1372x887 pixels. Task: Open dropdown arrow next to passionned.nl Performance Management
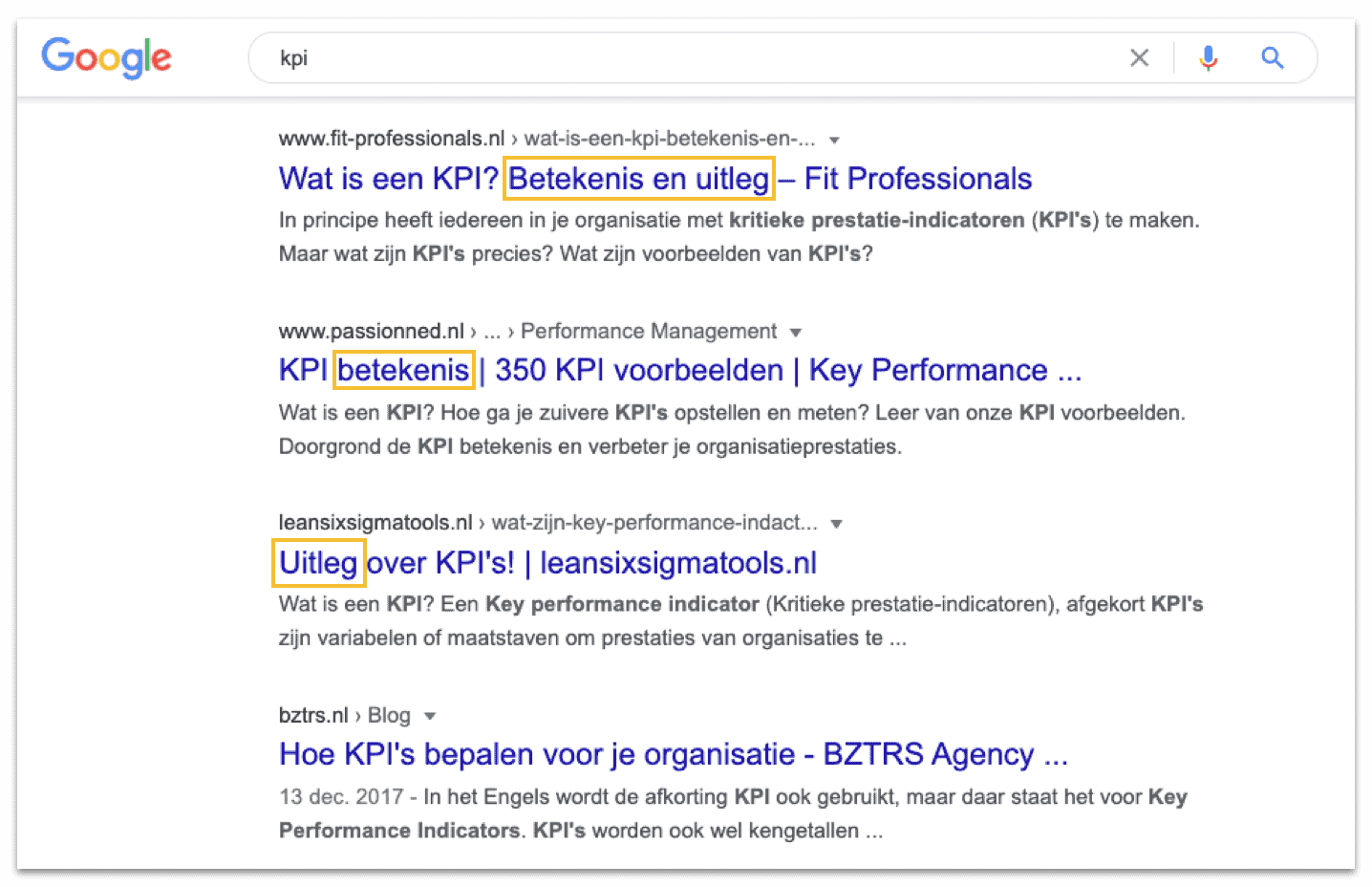pyautogui.click(x=796, y=333)
